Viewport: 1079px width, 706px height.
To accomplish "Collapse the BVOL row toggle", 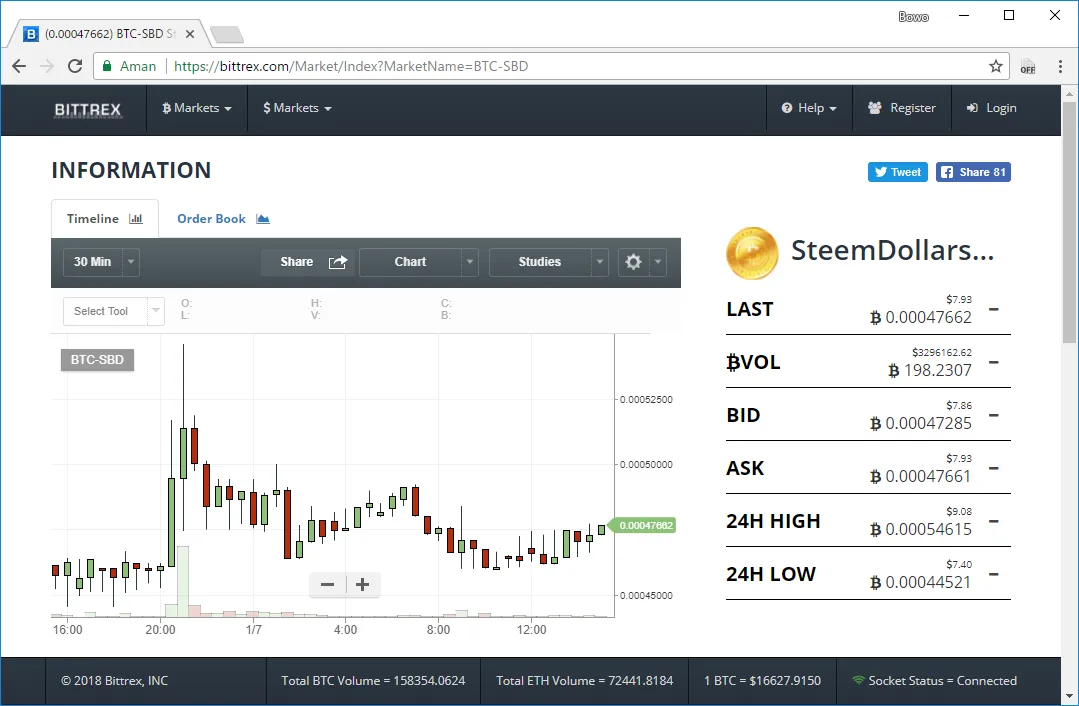I will (x=994, y=362).
